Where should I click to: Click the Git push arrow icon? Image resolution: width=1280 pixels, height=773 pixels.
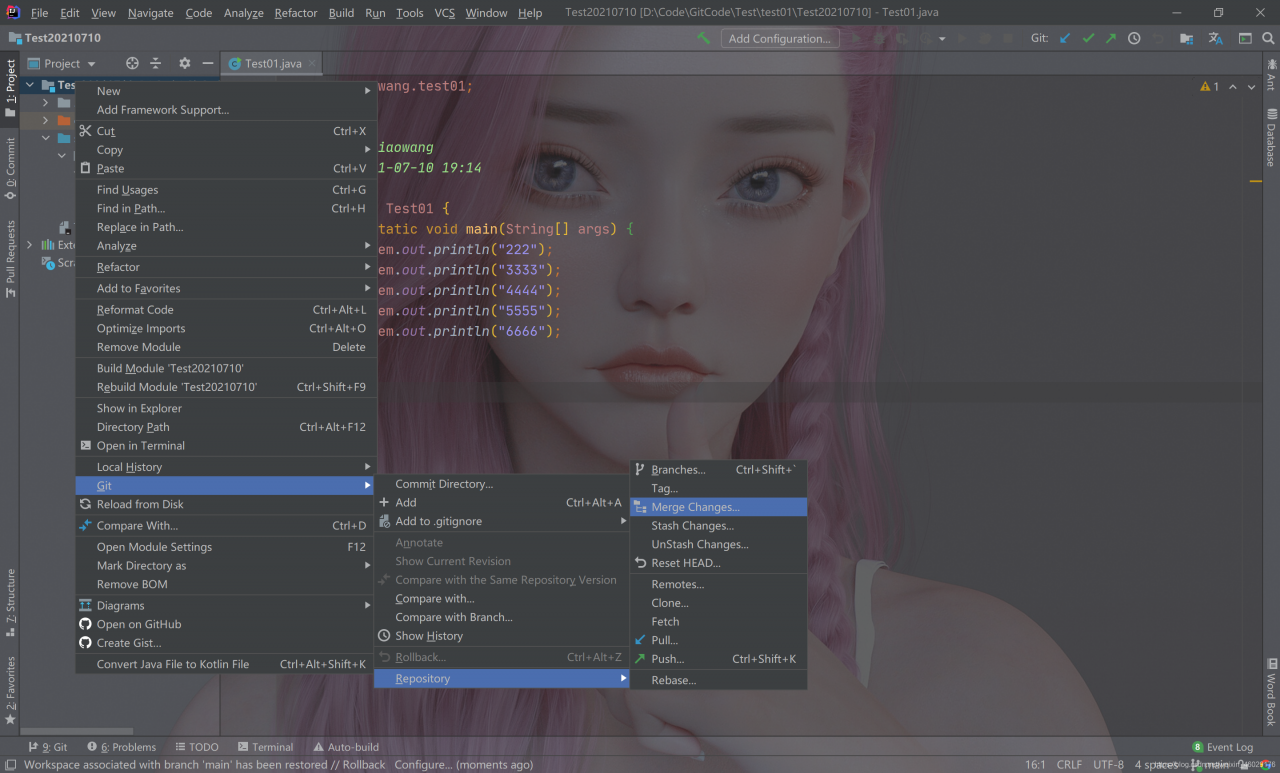[x=1111, y=38]
